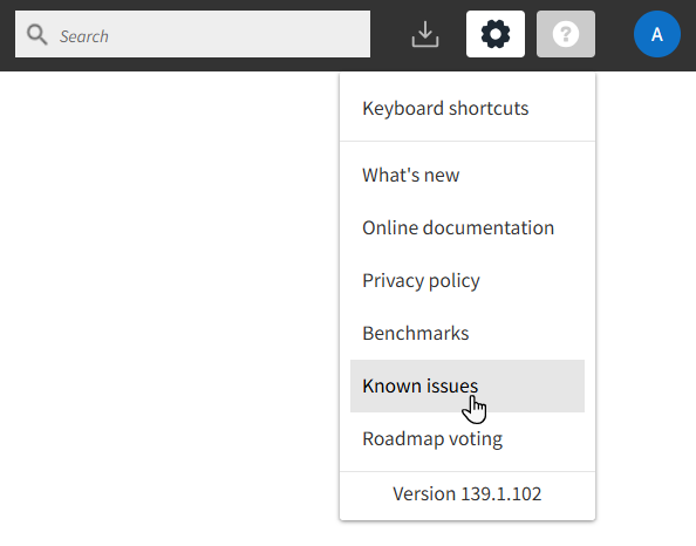This screenshot has width=696, height=546.
Task: Select the What's new menu entry
Action: (411, 175)
